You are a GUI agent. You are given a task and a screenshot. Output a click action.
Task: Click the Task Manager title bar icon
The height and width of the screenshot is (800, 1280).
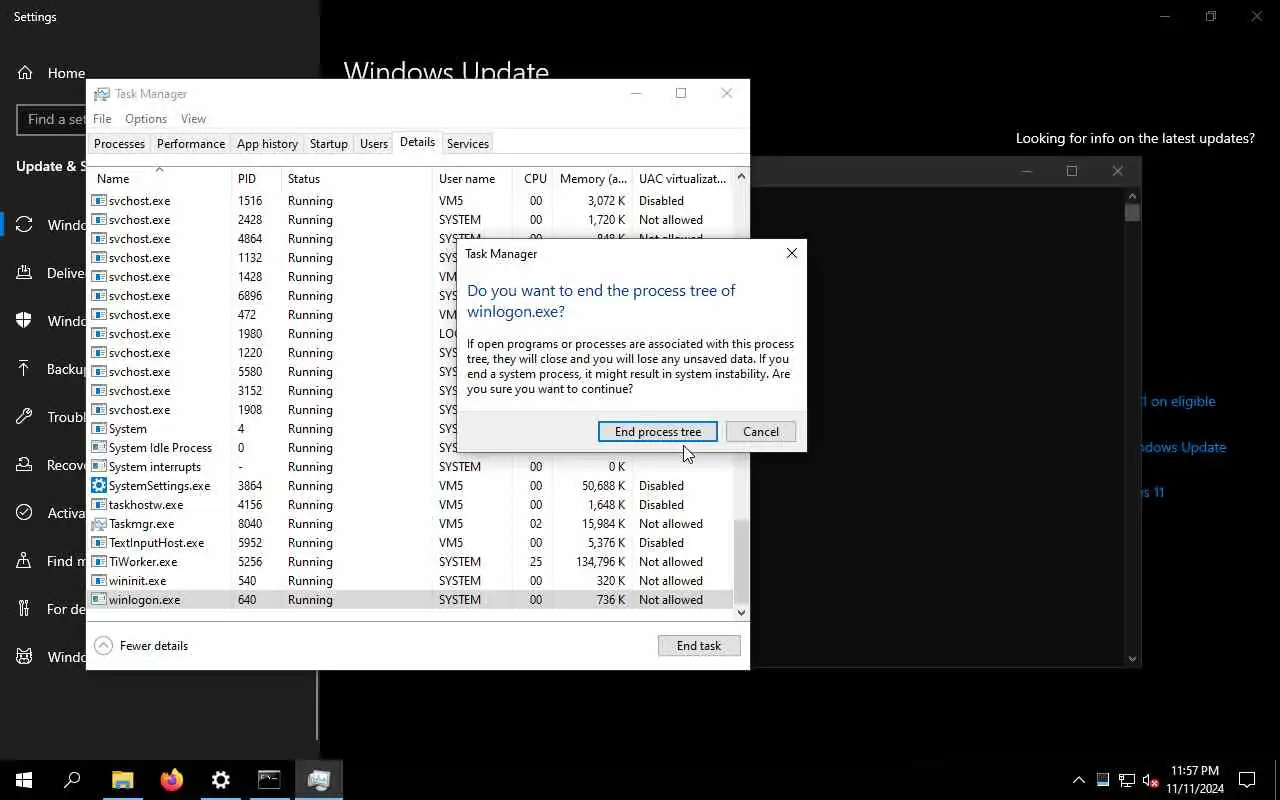click(x=101, y=94)
